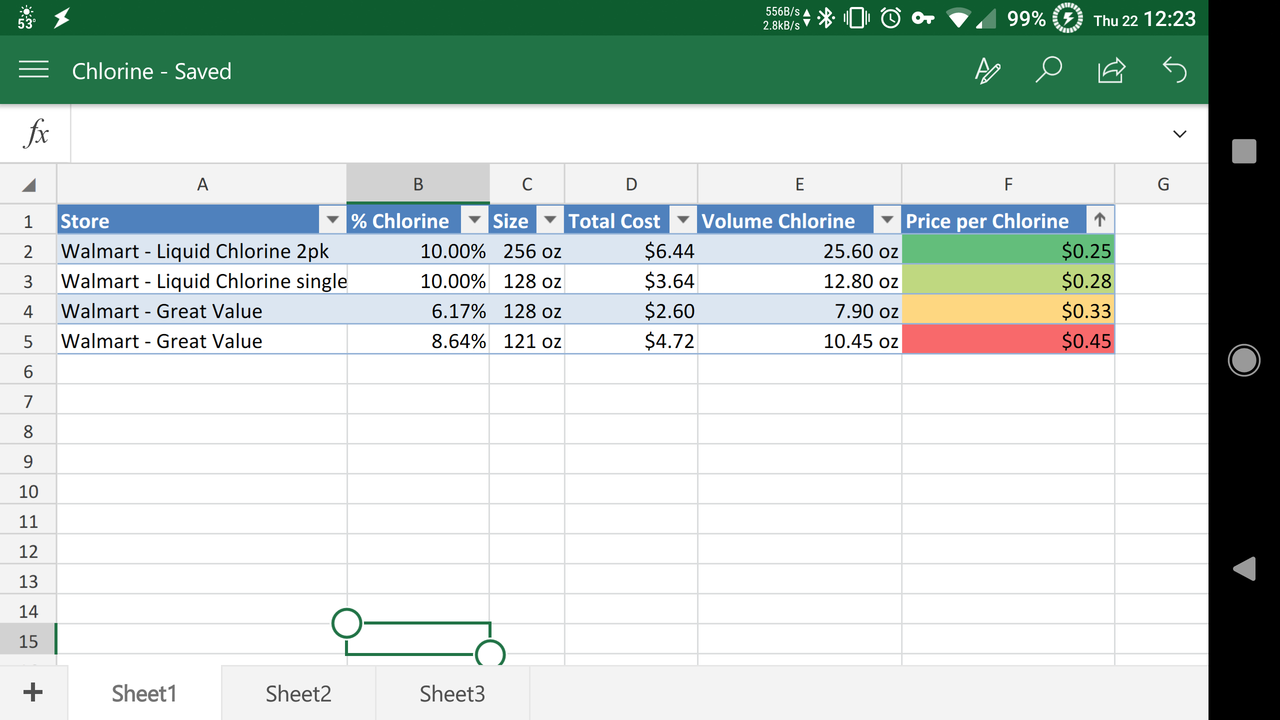Tap the battery saver status icon
The image size is (1280, 720).
(x=1069, y=18)
